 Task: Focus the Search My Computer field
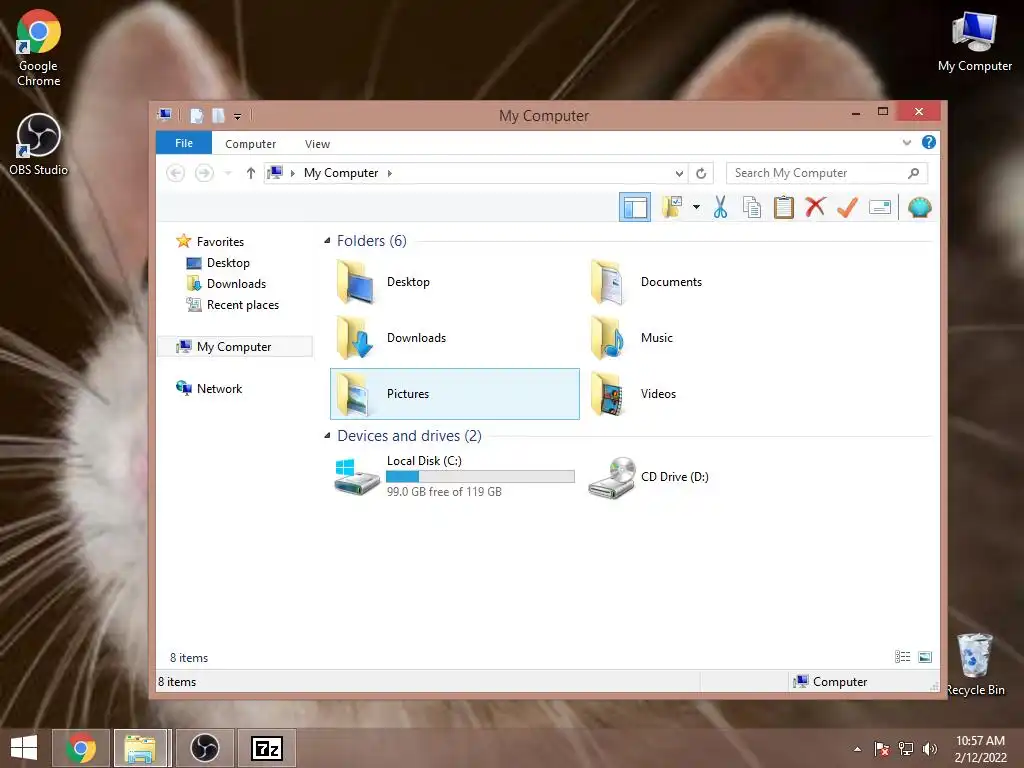(827, 173)
